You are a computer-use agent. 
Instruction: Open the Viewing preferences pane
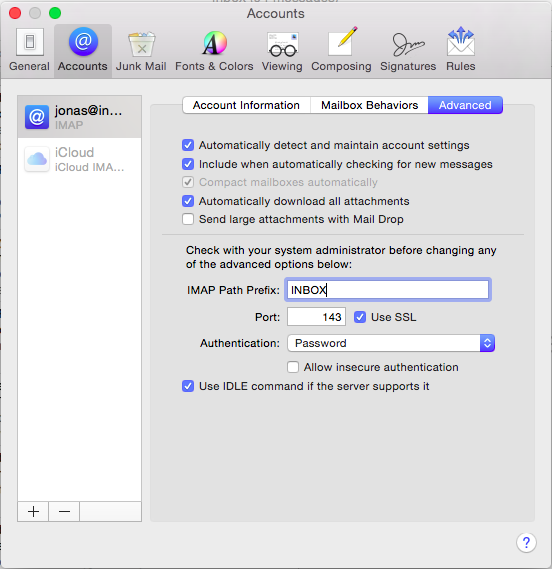click(282, 50)
